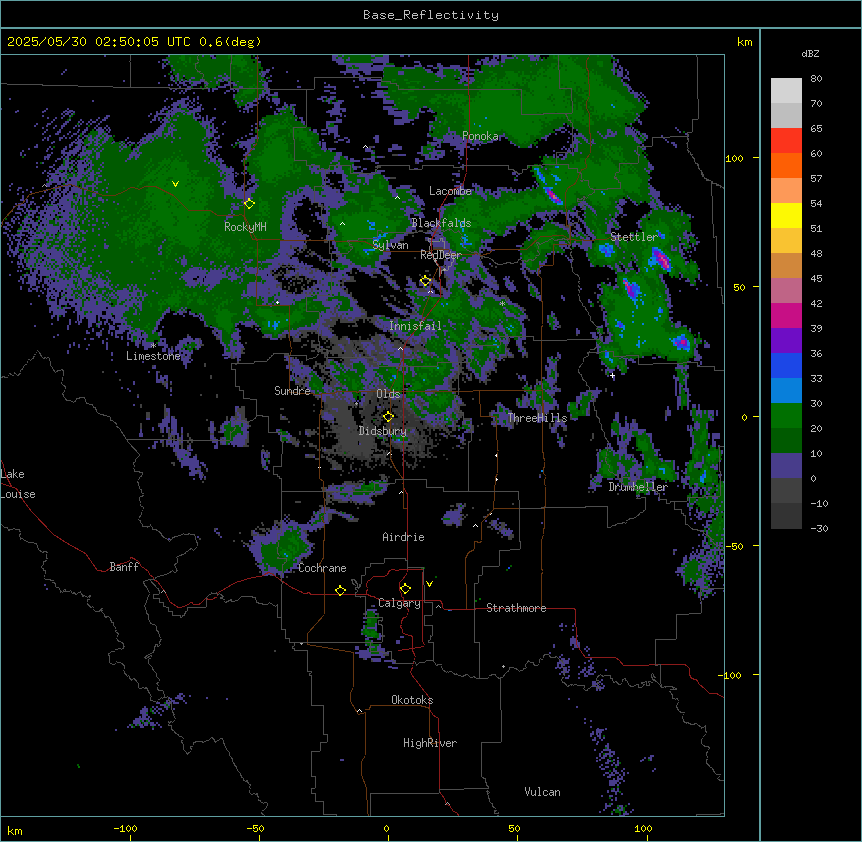Click the Olds city label

[x=388, y=394]
